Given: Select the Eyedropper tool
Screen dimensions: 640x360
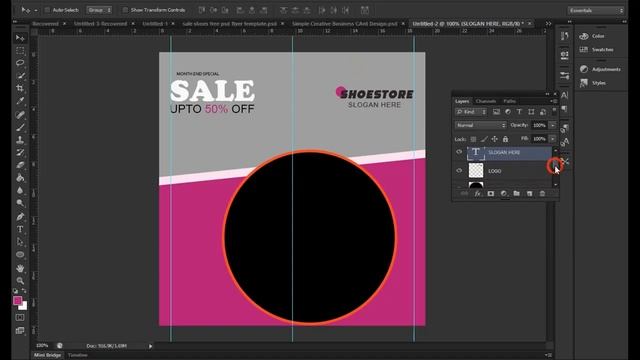Looking at the screenshot, I should [x=20, y=101].
